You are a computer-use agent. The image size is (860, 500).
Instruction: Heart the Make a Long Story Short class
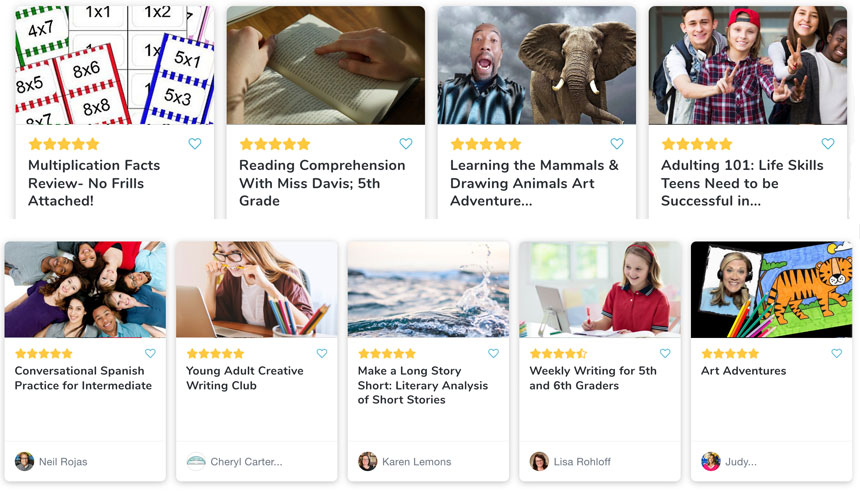pyautogui.click(x=493, y=353)
